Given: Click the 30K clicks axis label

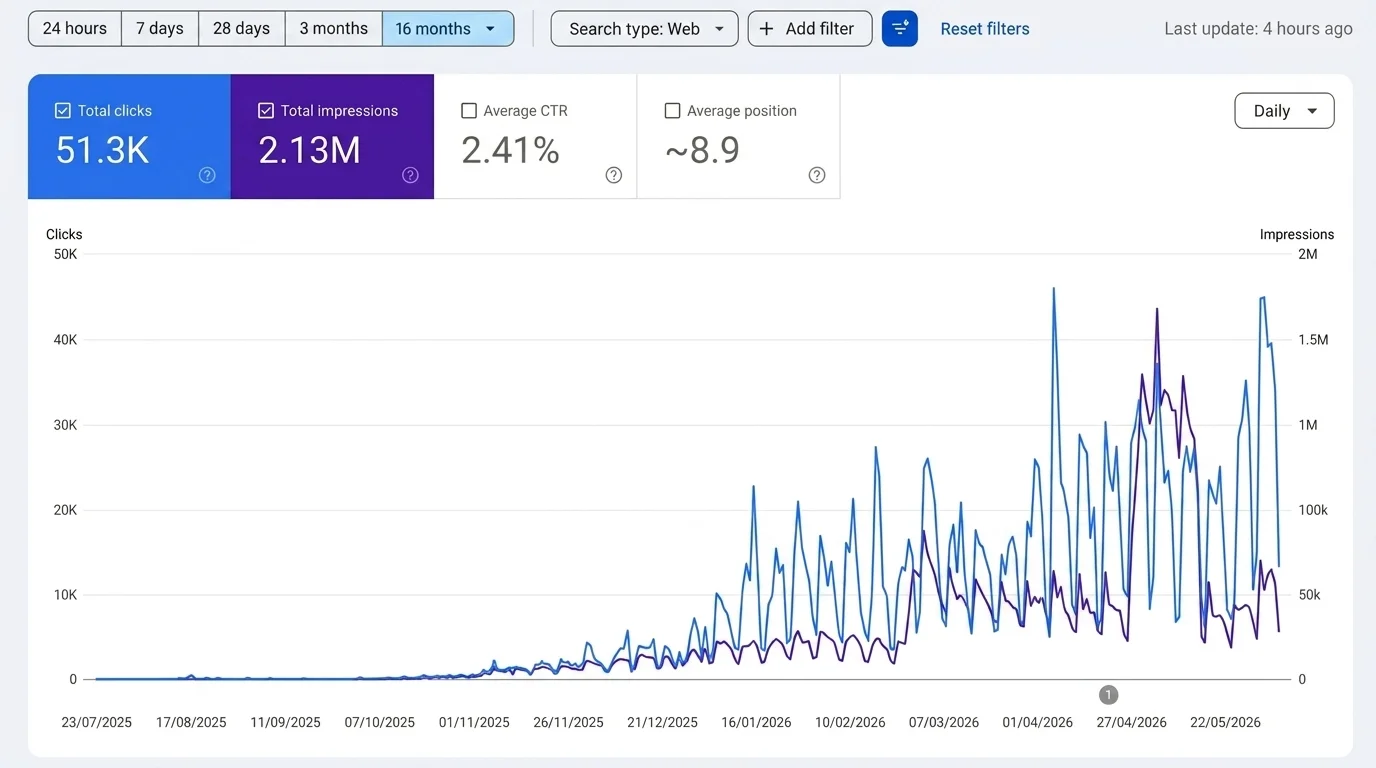Looking at the screenshot, I should pos(65,425).
